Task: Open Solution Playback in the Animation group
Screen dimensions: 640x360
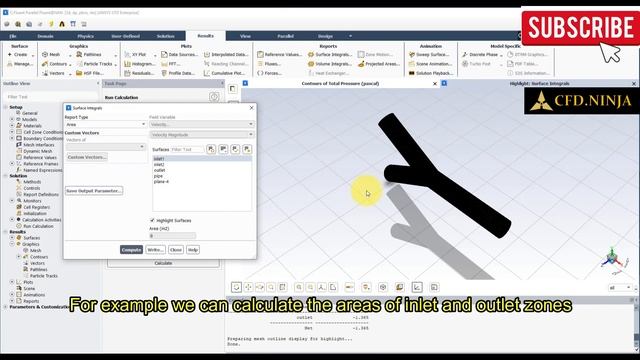Action: (x=431, y=73)
